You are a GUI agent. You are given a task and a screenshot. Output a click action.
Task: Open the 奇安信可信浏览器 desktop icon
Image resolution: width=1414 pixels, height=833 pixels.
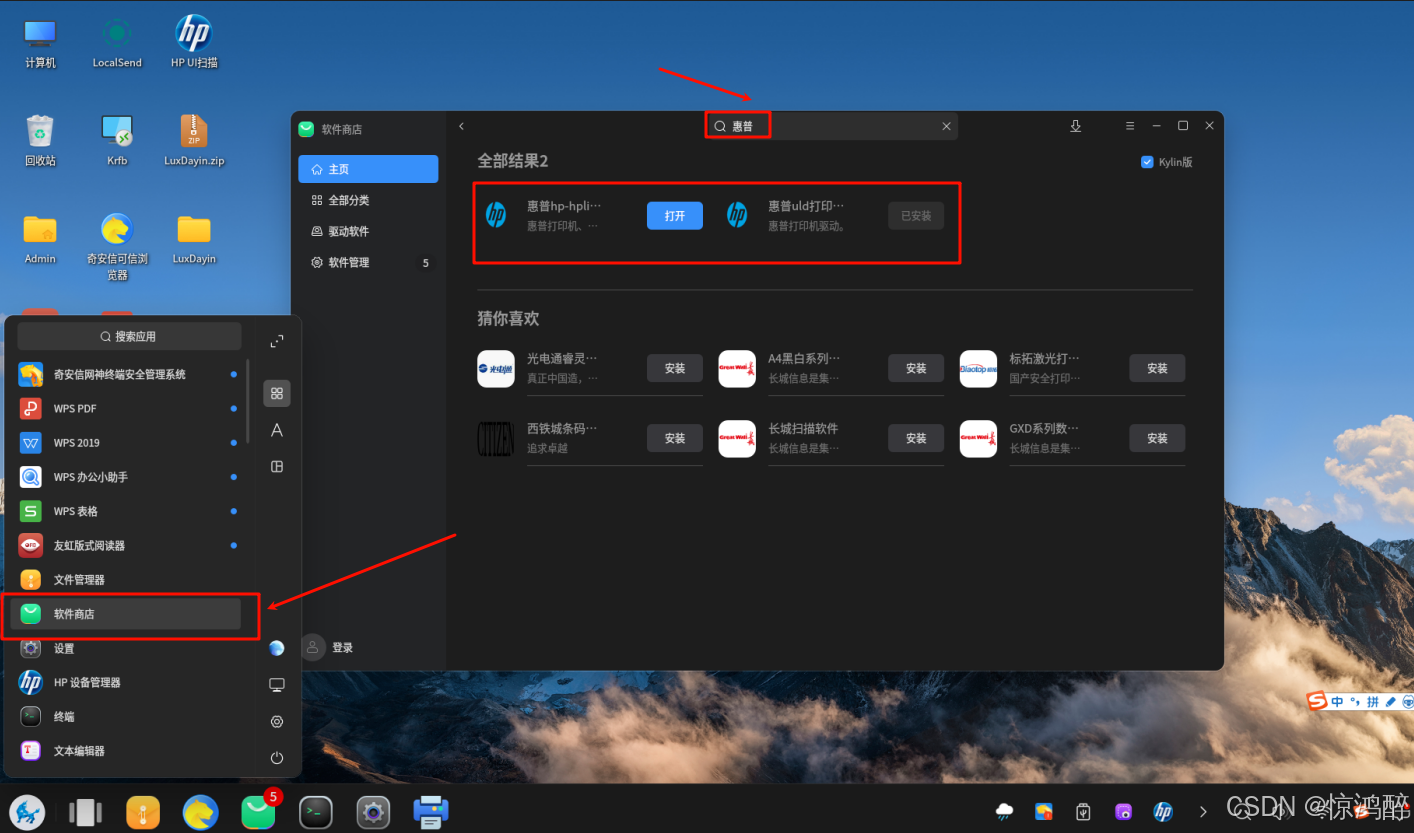pos(117,245)
